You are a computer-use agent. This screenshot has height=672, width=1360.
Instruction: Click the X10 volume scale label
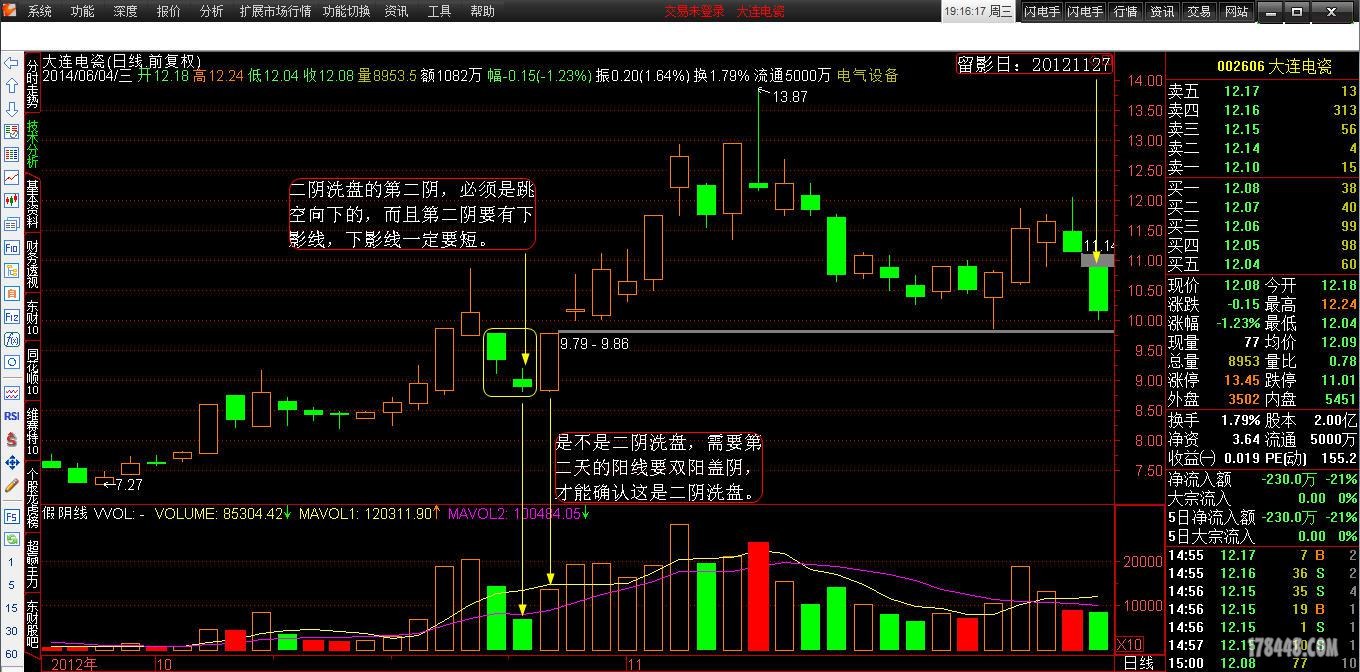1129,643
